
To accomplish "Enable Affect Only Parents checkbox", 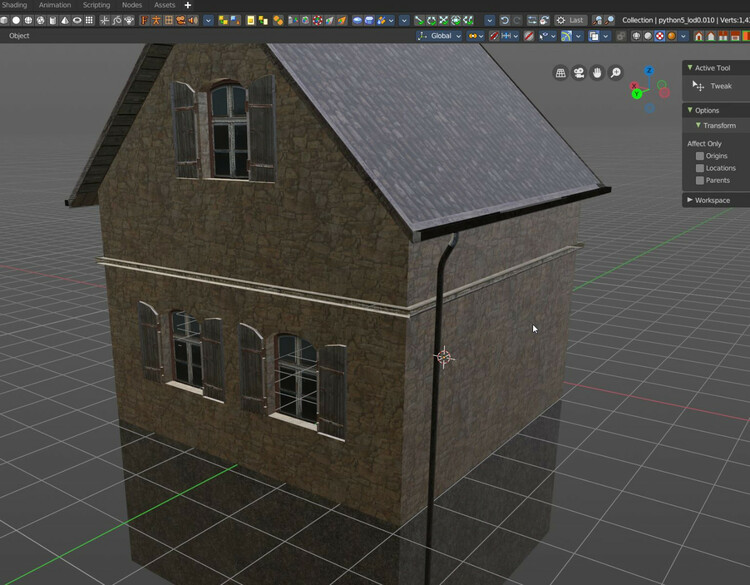I will [x=700, y=180].
